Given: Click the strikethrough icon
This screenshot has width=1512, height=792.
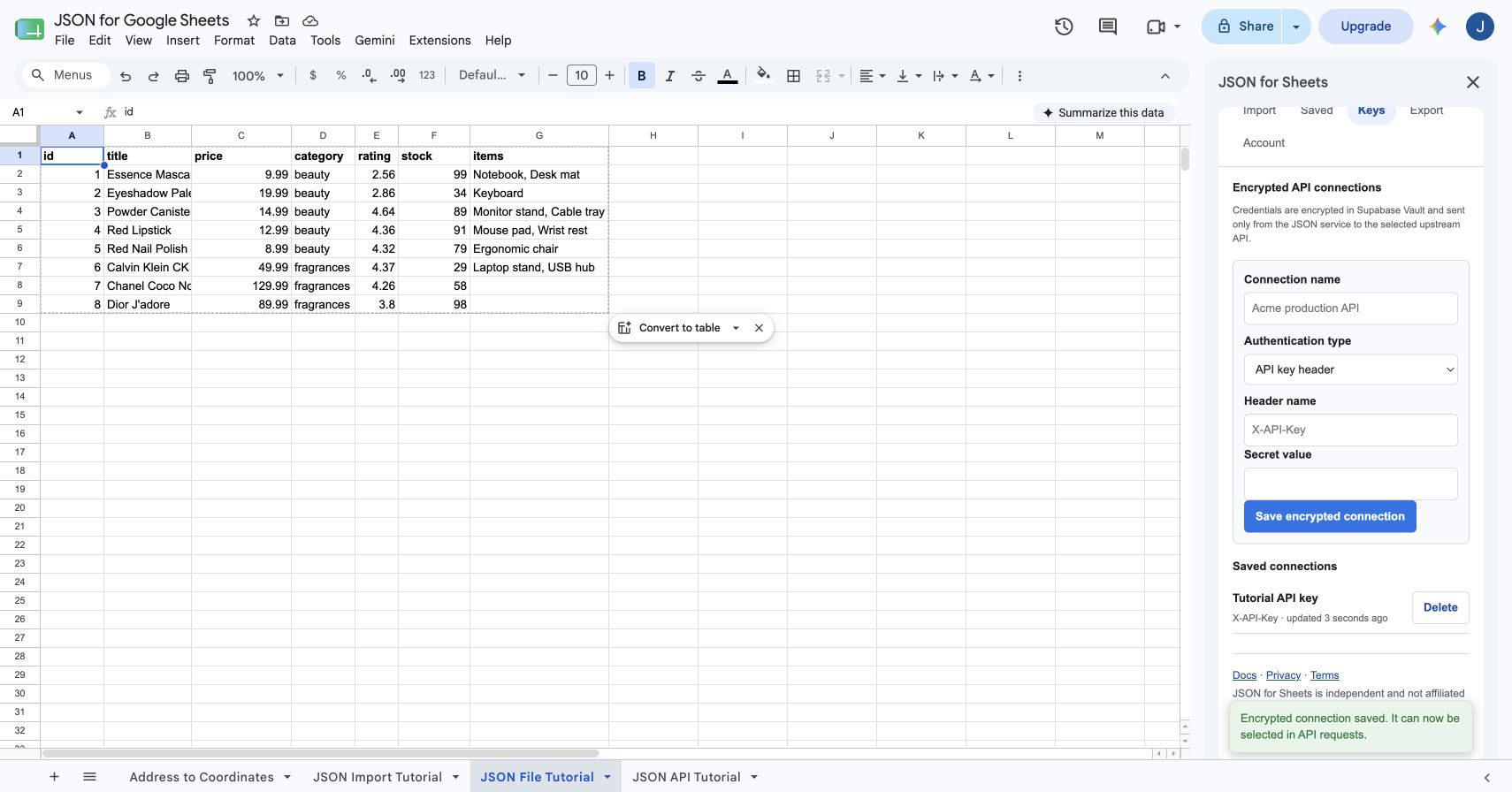Looking at the screenshot, I should point(698,76).
